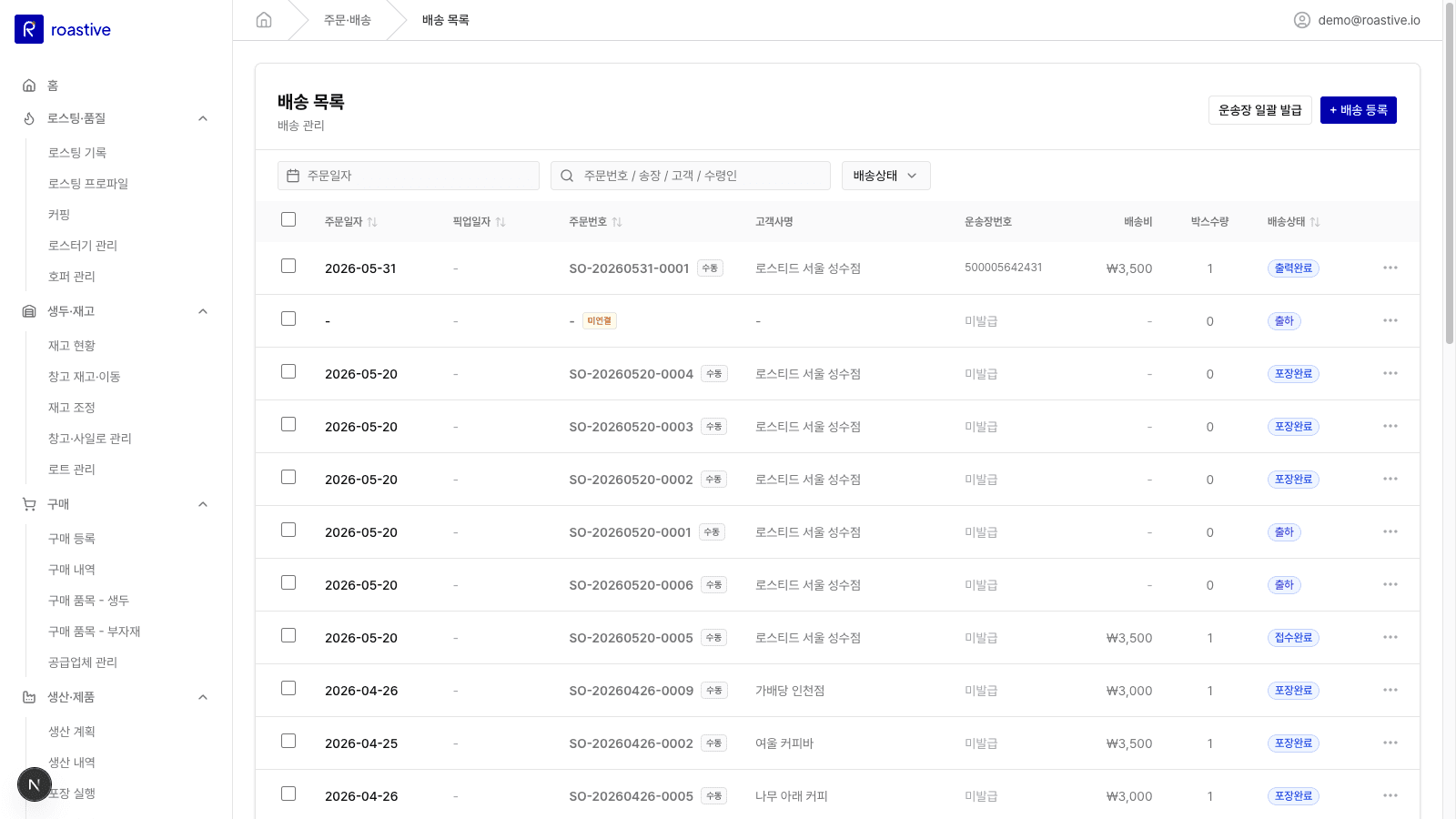Click the 생산·제품 factory icon

29,697
